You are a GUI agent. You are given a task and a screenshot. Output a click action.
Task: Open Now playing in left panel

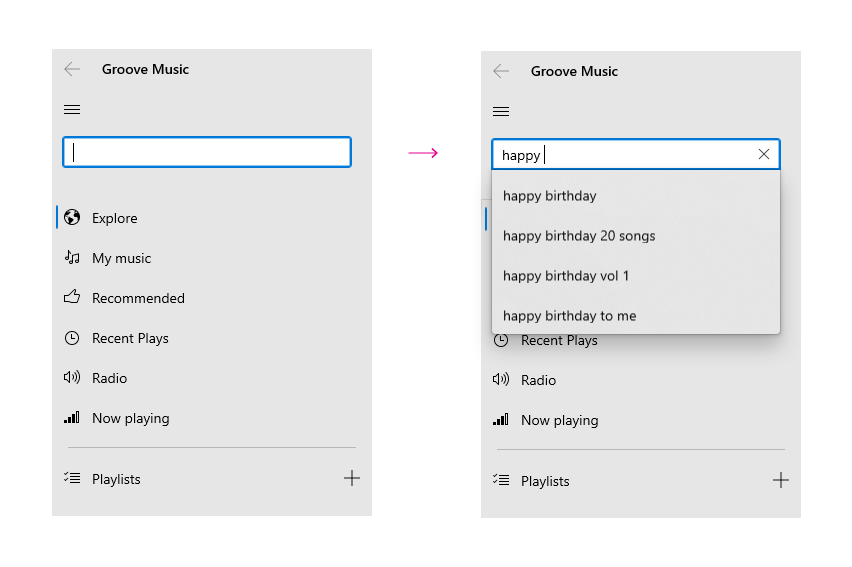[131, 418]
